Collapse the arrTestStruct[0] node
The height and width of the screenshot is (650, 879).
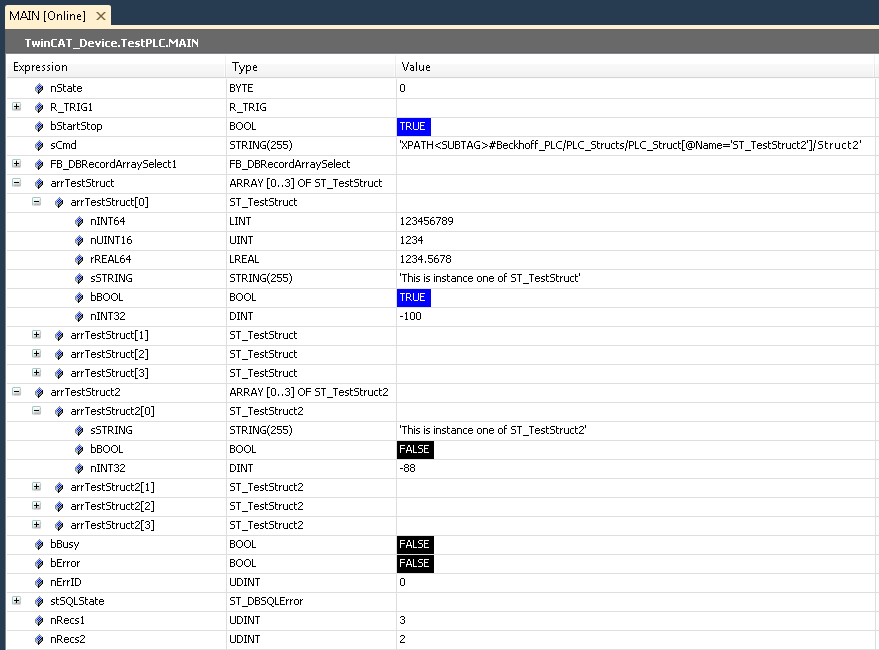click(x=36, y=202)
